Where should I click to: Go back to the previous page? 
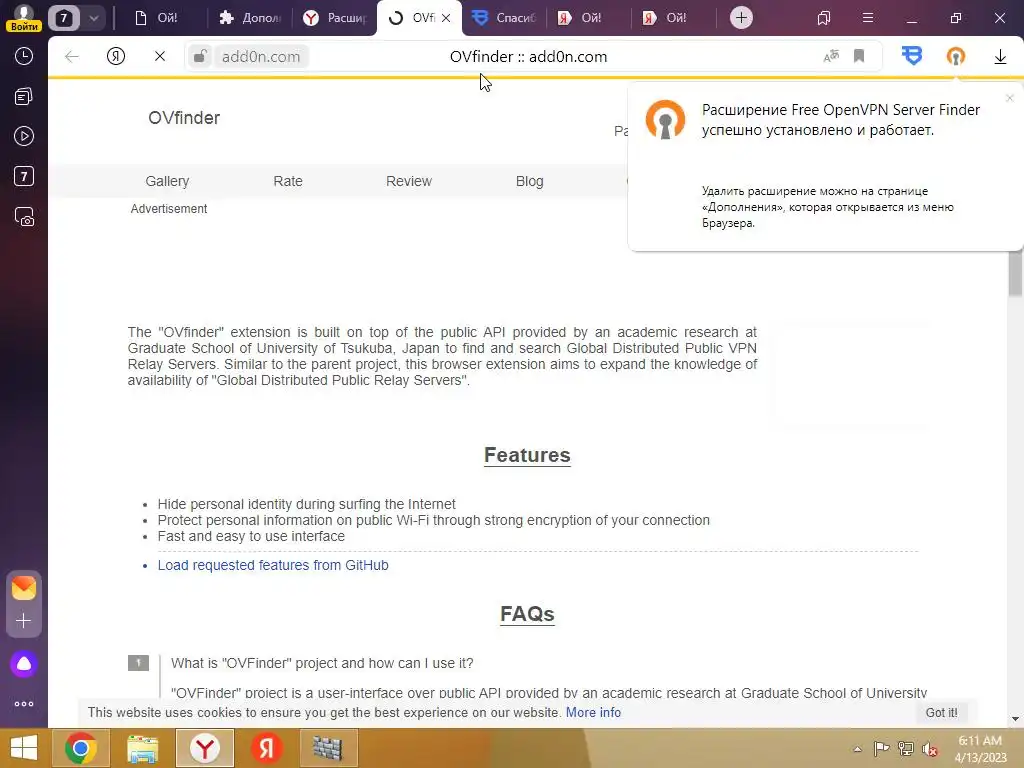click(72, 57)
